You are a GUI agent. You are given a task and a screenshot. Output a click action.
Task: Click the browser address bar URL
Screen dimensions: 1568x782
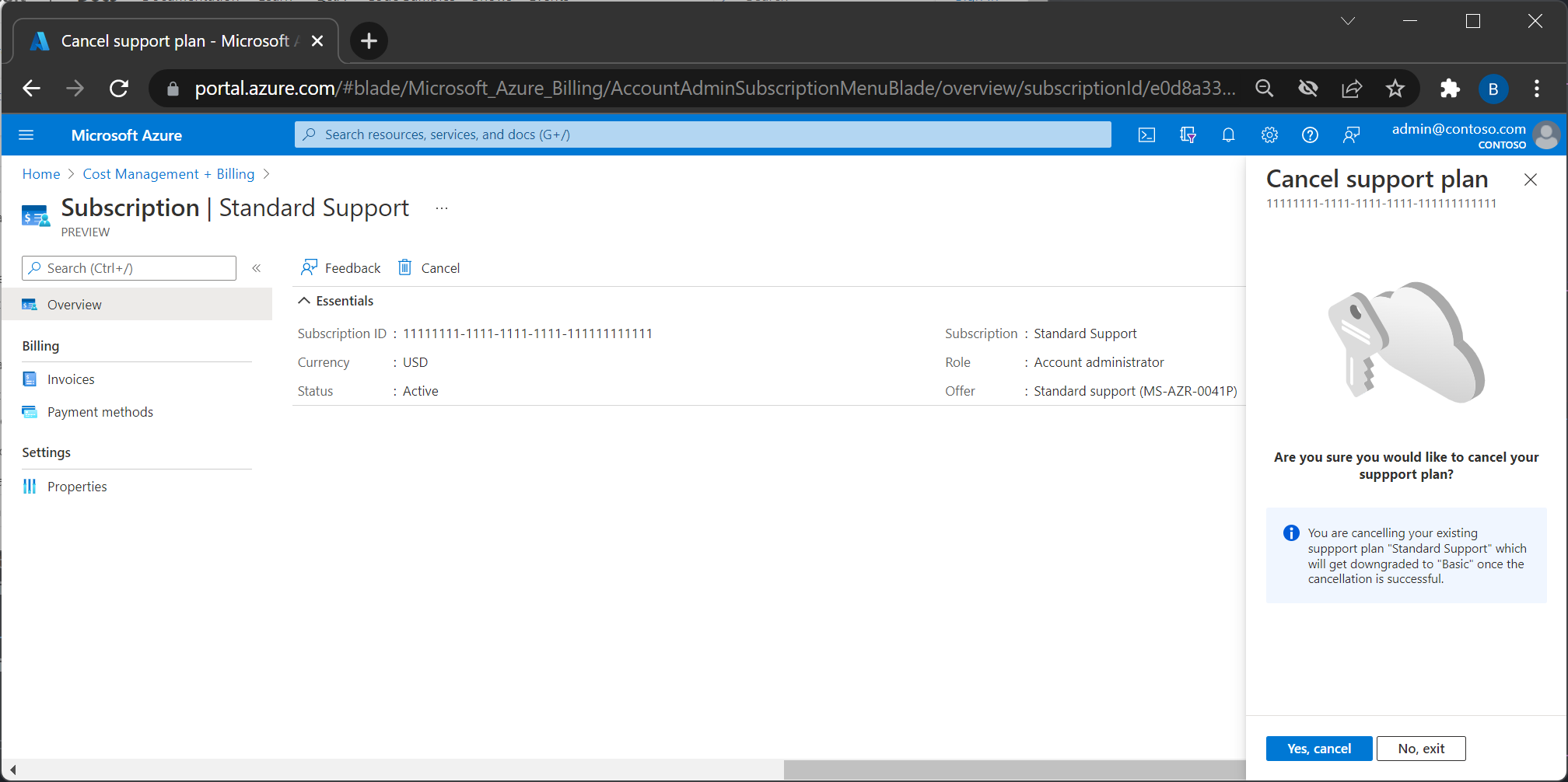(714, 89)
